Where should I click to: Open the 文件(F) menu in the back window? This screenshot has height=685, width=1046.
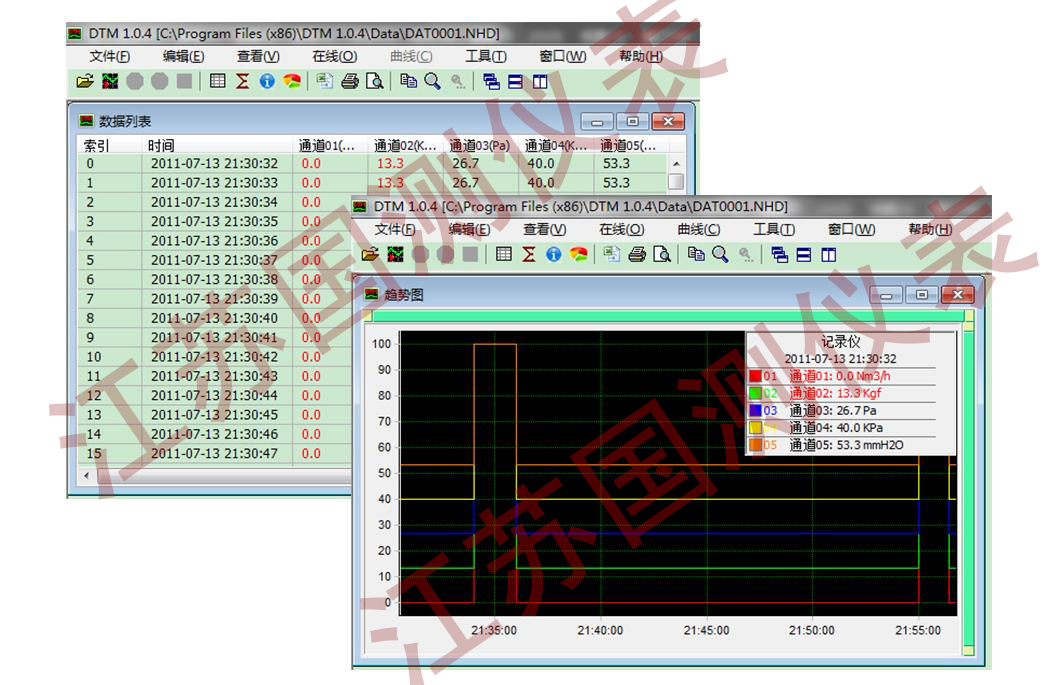(x=109, y=57)
